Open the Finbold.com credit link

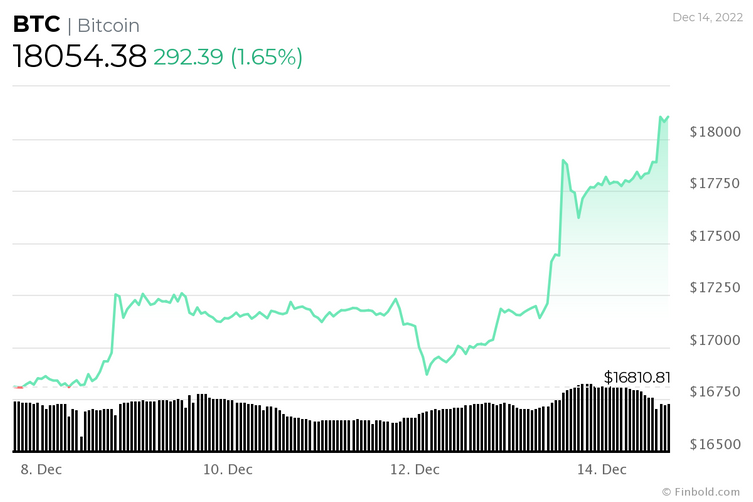(x=701, y=492)
